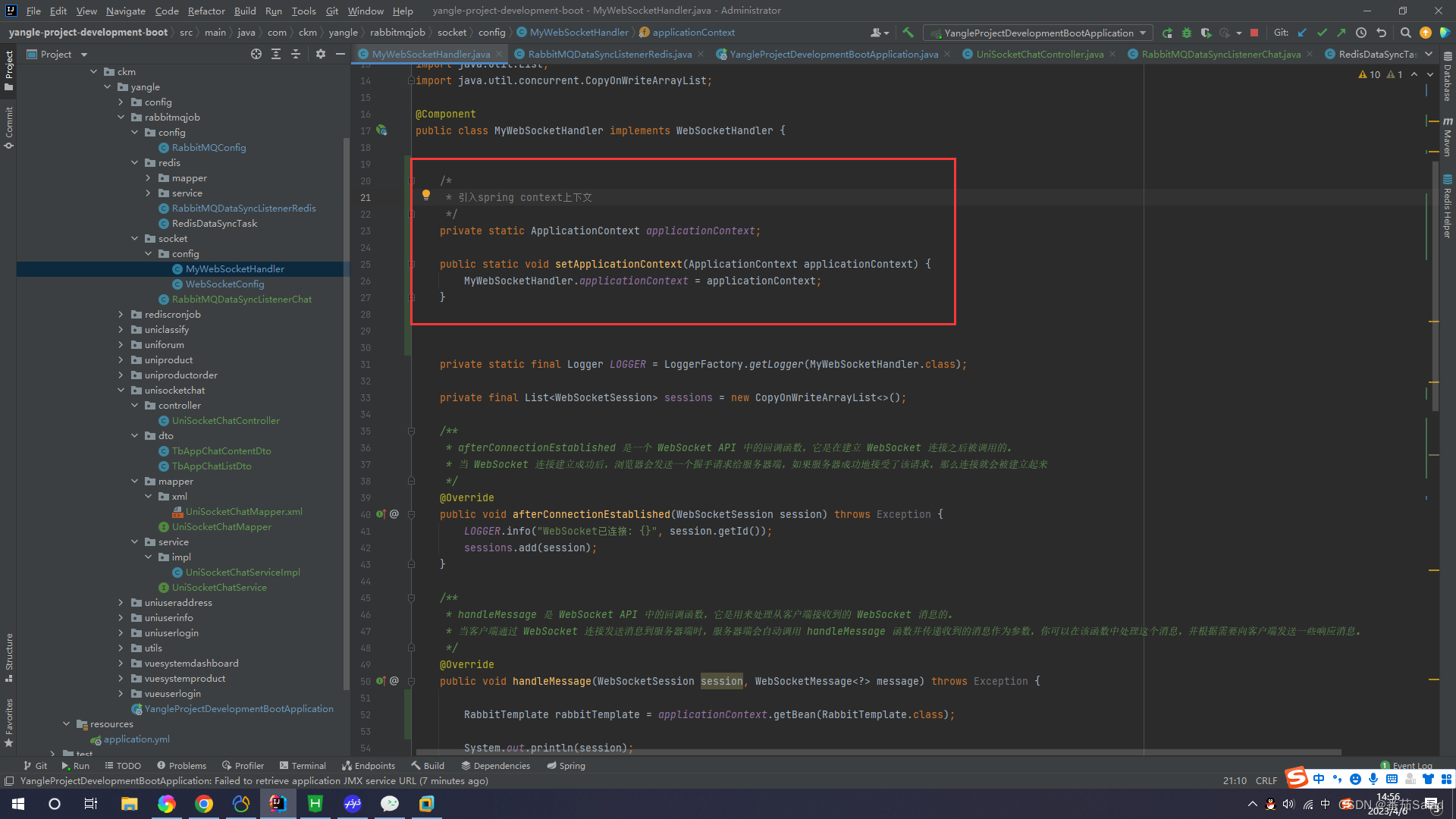This screenshot has height=819, width=1456.
Task: Open the Maven tool window sidebar
Action: pos(1447,136)
